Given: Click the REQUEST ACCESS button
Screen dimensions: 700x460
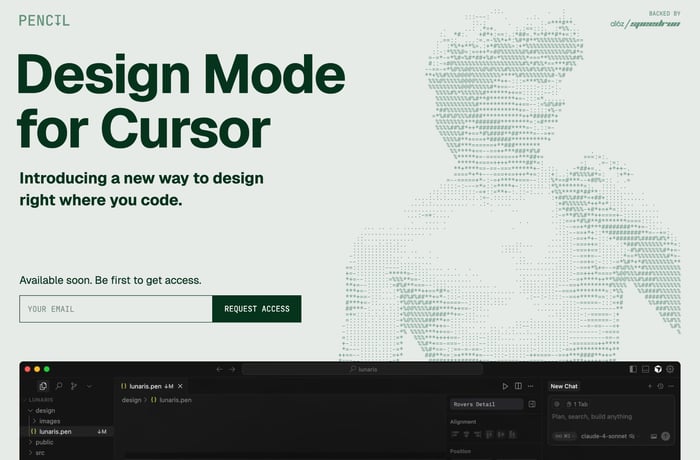Looking at the screenshot, I should [x=257, y=309].
